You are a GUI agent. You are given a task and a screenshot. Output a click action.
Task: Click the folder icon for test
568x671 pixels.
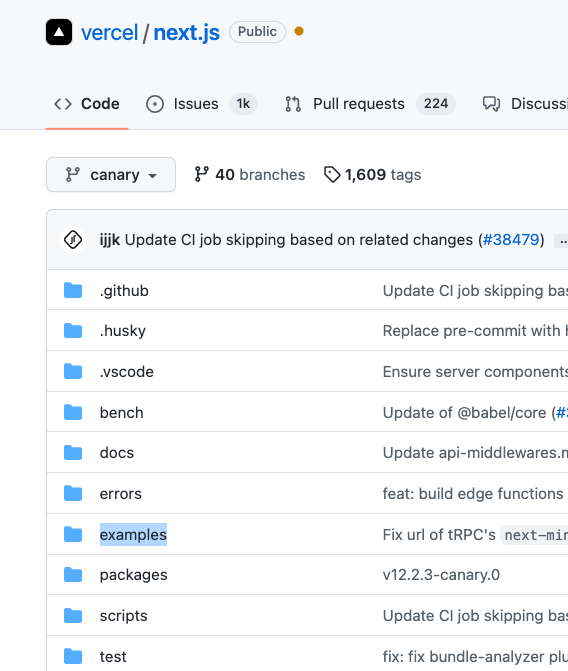click(x=73, y=656)
